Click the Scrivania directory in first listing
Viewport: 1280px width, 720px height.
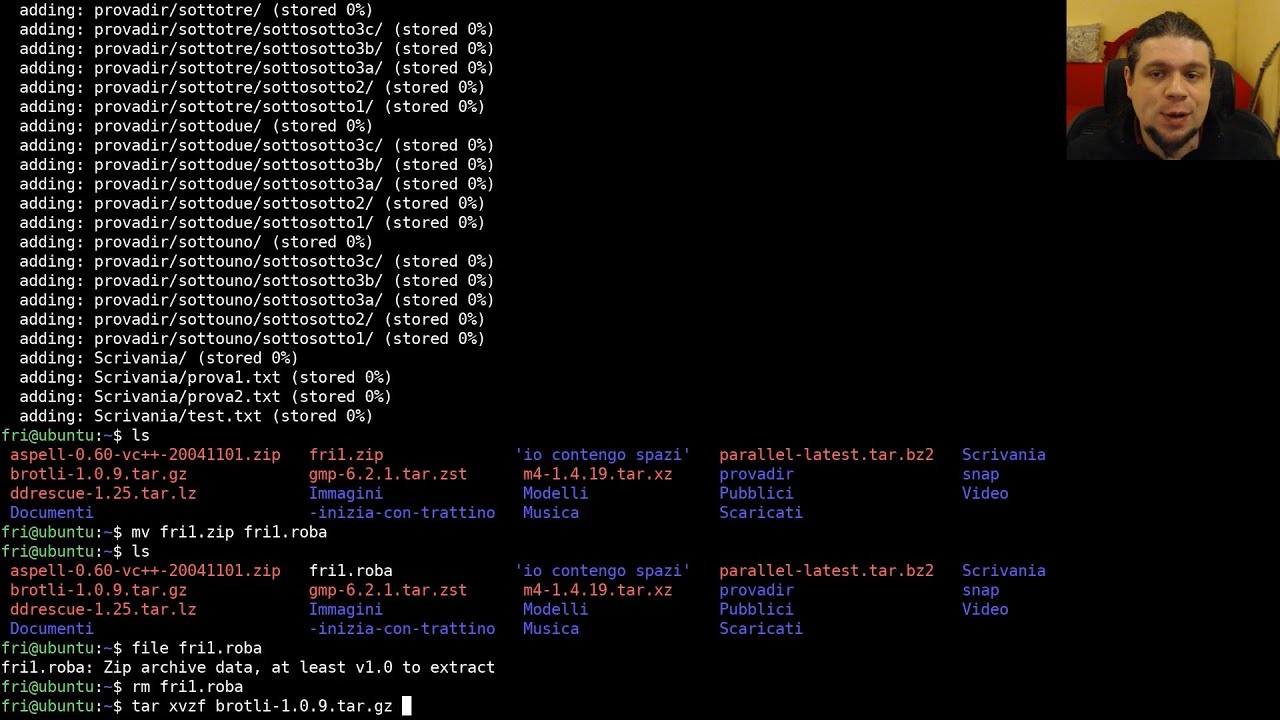click(x=1004, y=455)
